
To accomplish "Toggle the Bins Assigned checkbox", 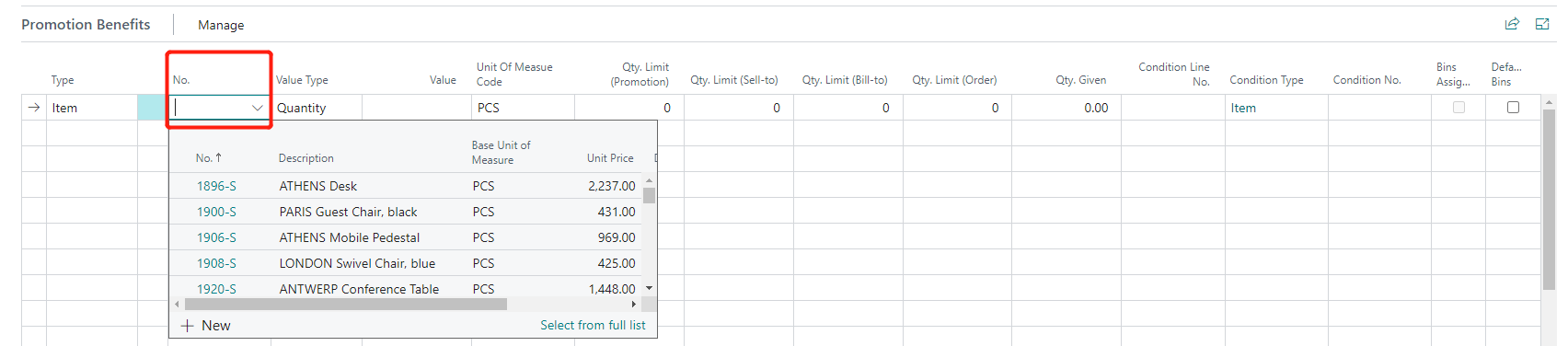I will (1458, 108).
